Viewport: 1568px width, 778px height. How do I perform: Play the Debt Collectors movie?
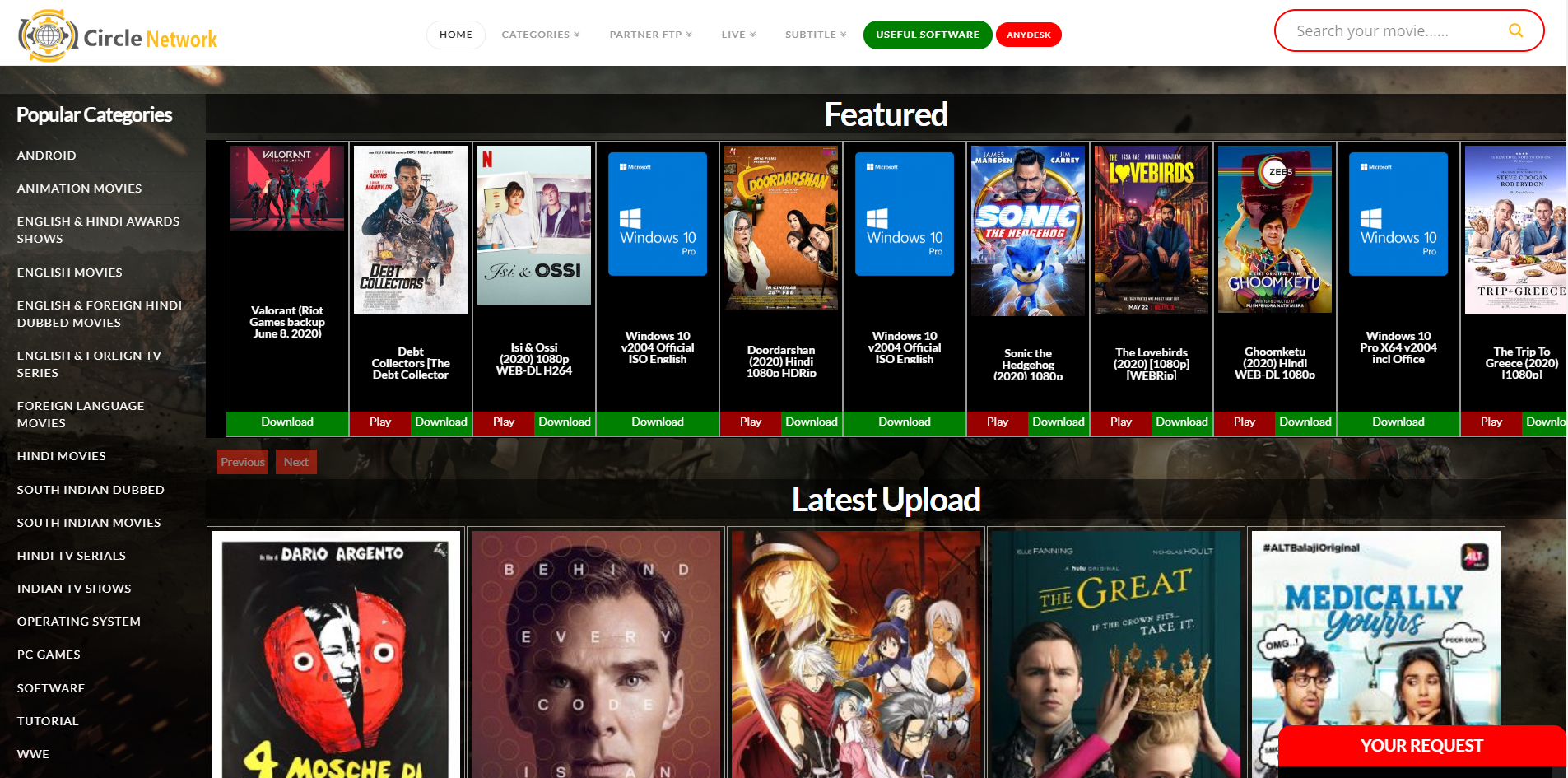tap(380, 422)
